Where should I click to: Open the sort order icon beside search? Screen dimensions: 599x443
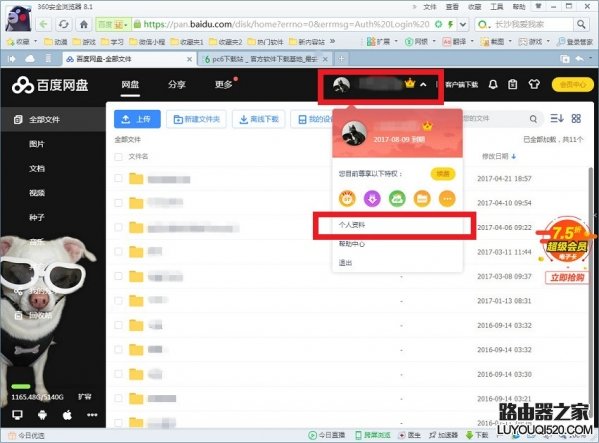tap(557, 119)
